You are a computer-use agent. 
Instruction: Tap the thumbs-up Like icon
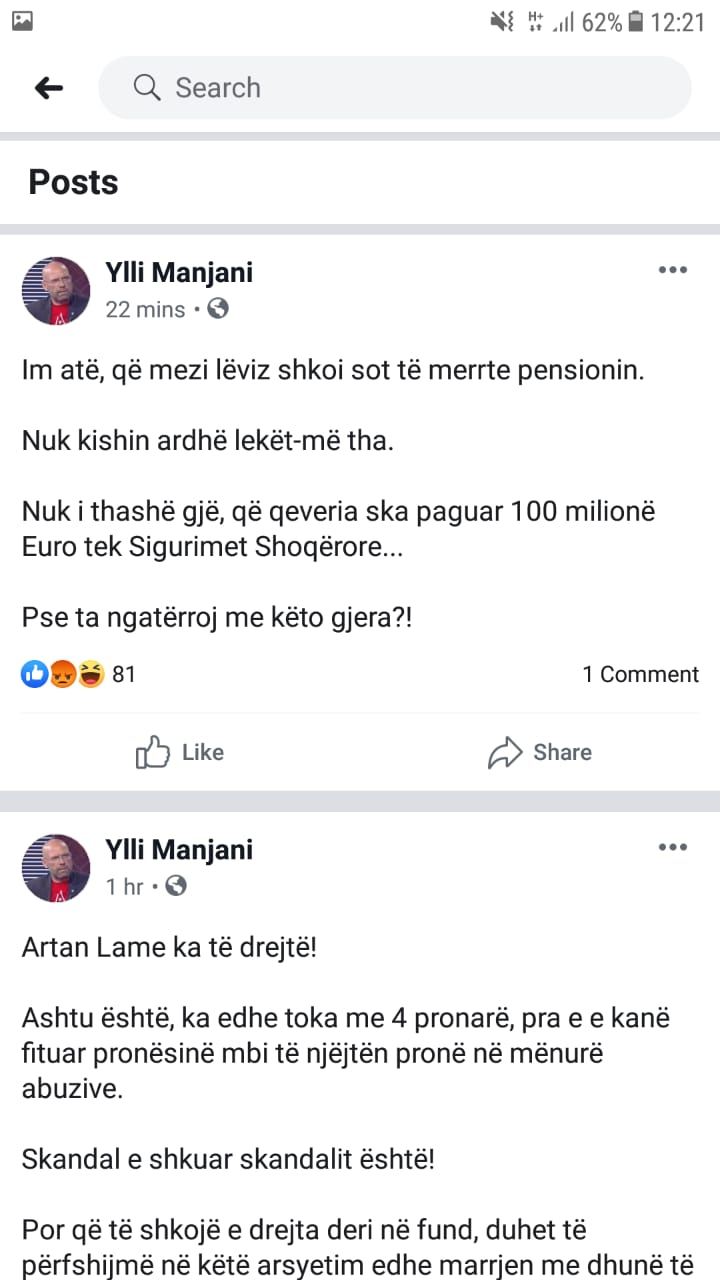click(x=152, y=752)
